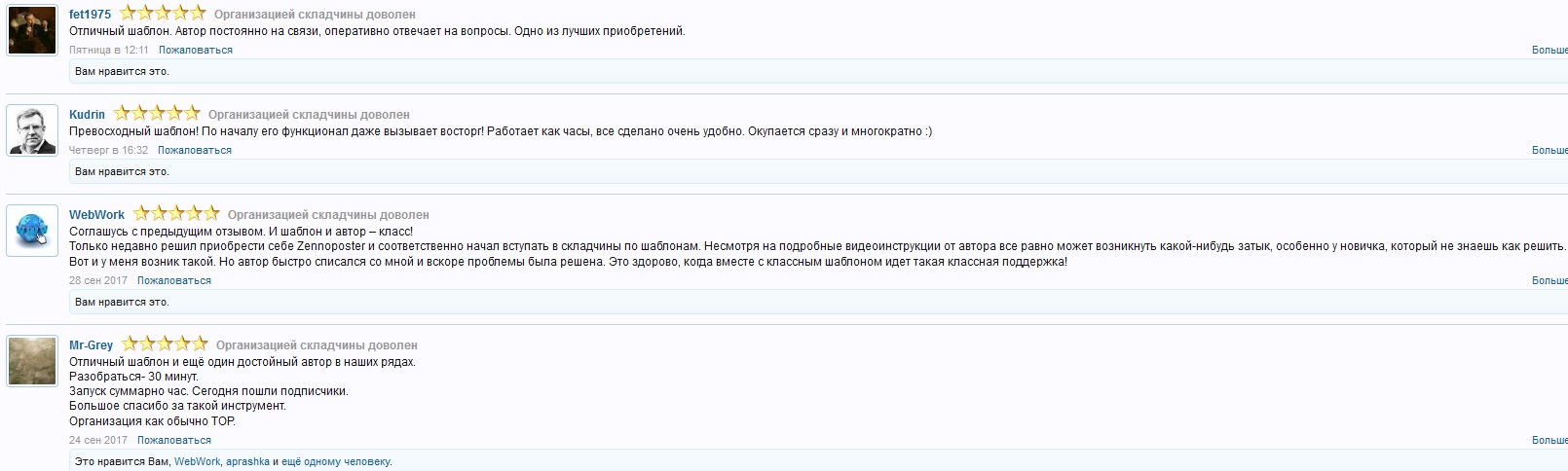
Task: Click the line 'Организация как обычно TOP.'
Action: (x=152, y=421)
